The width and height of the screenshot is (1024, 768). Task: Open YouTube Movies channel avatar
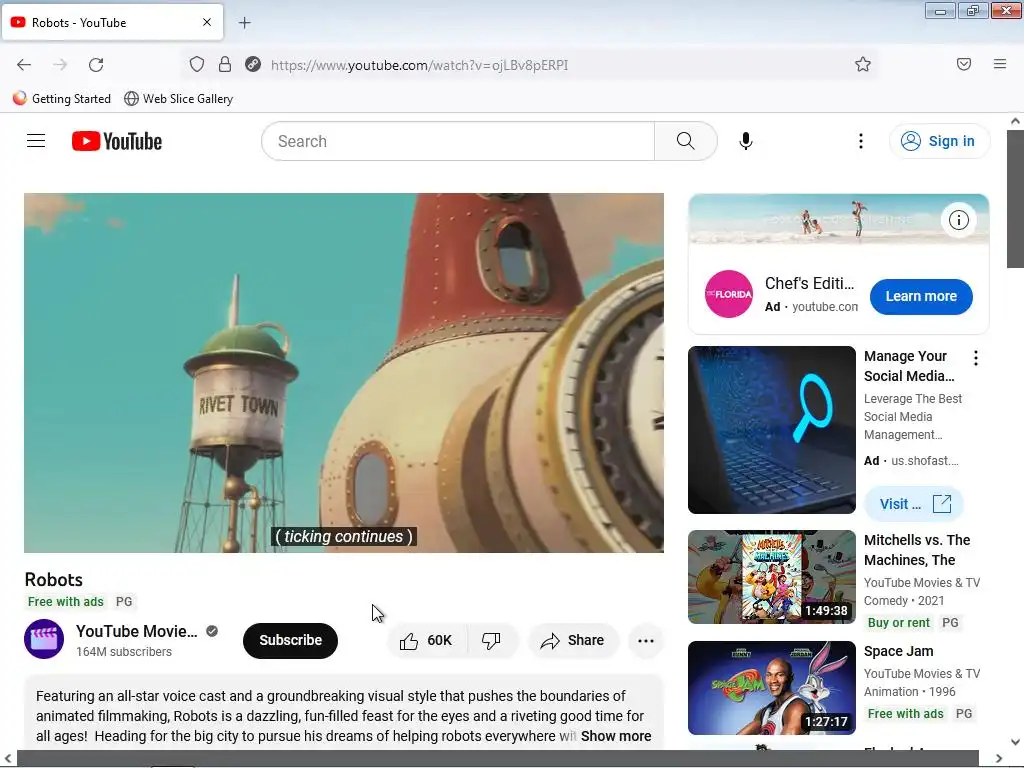44,639
